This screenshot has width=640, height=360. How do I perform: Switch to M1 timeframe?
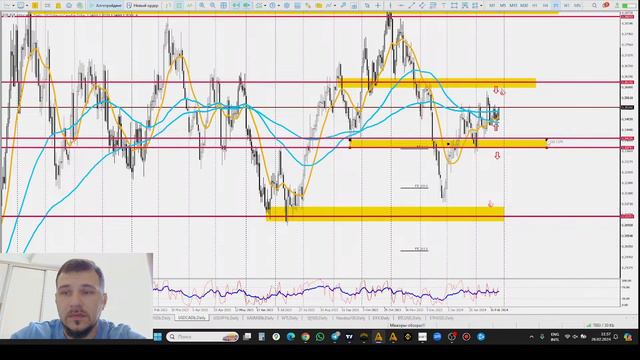(492, 6)
